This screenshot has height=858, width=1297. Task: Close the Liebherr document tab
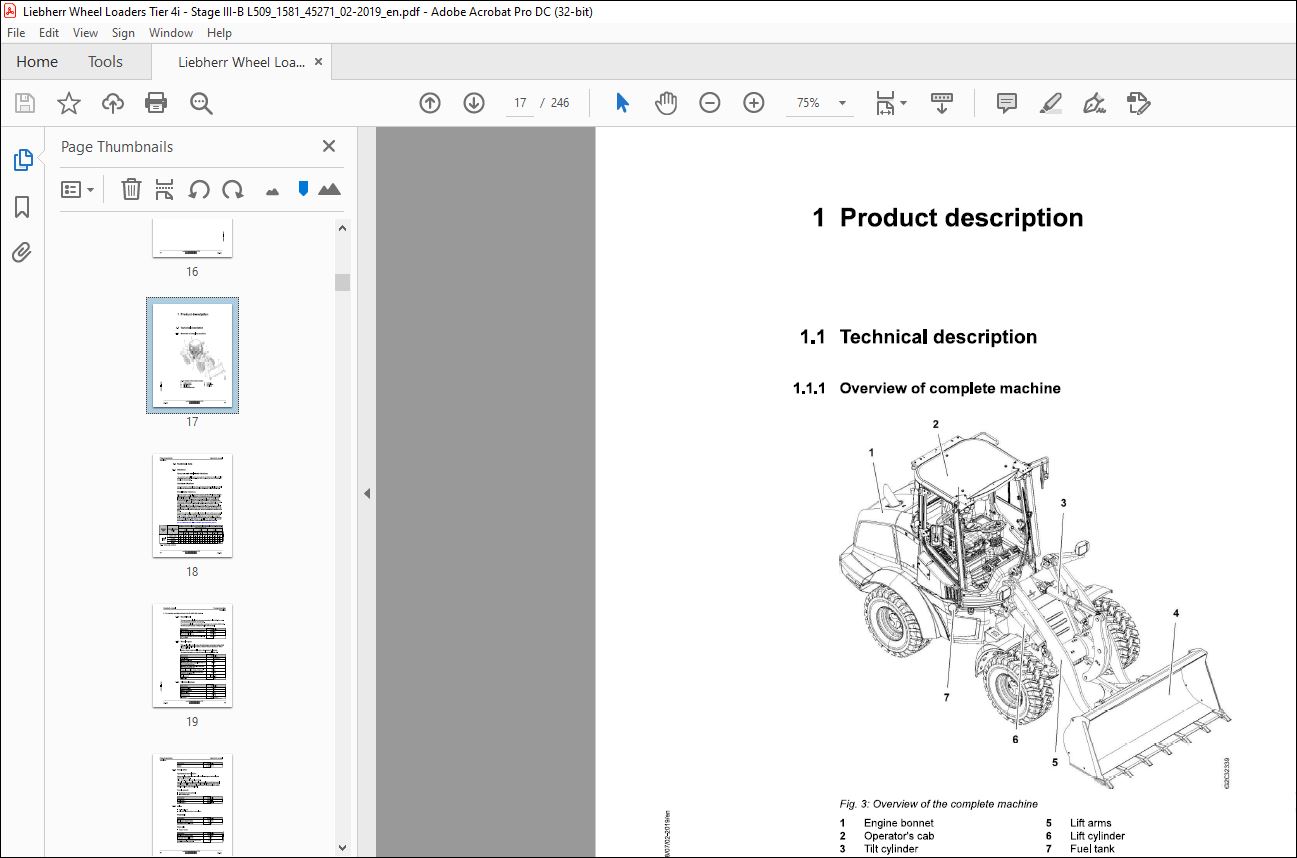click(x=319, y=62)
